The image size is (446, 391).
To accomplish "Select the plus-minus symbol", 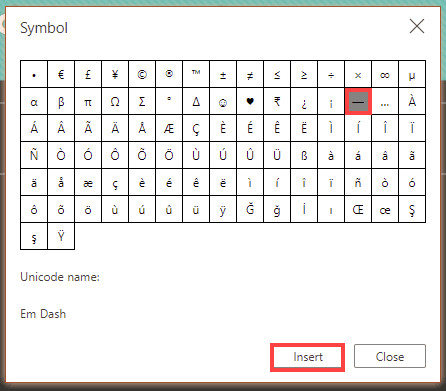I will [223, 74].
